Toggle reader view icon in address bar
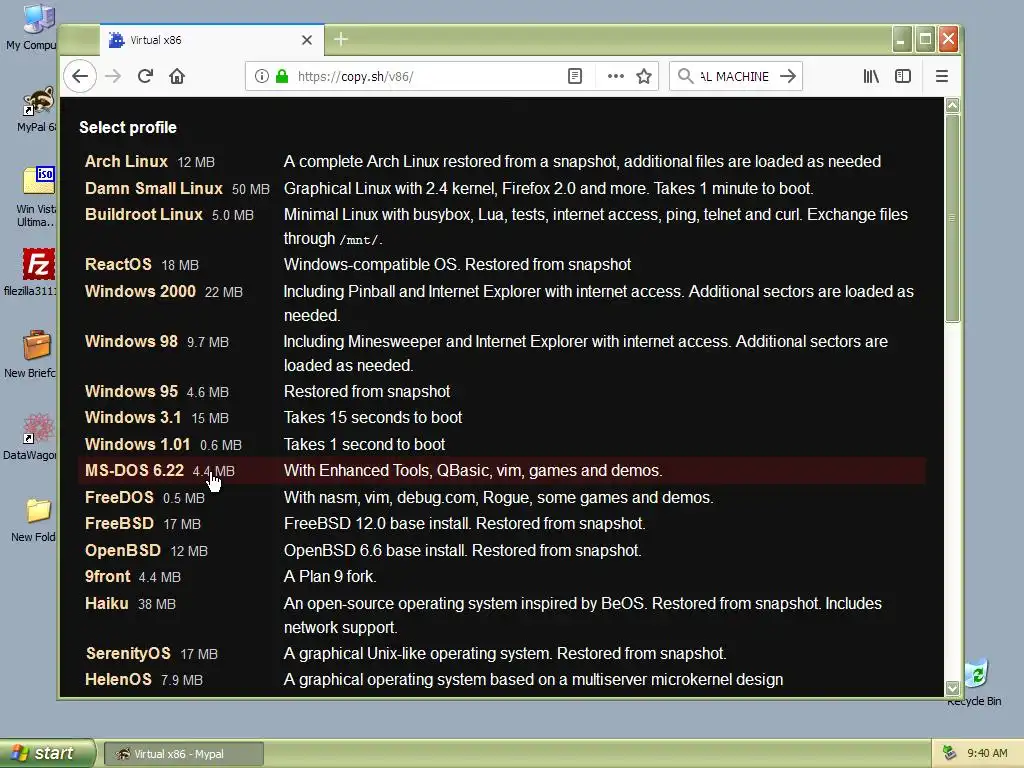The height and width of the screenshot is (768, 1024). (x=575, y=76)
